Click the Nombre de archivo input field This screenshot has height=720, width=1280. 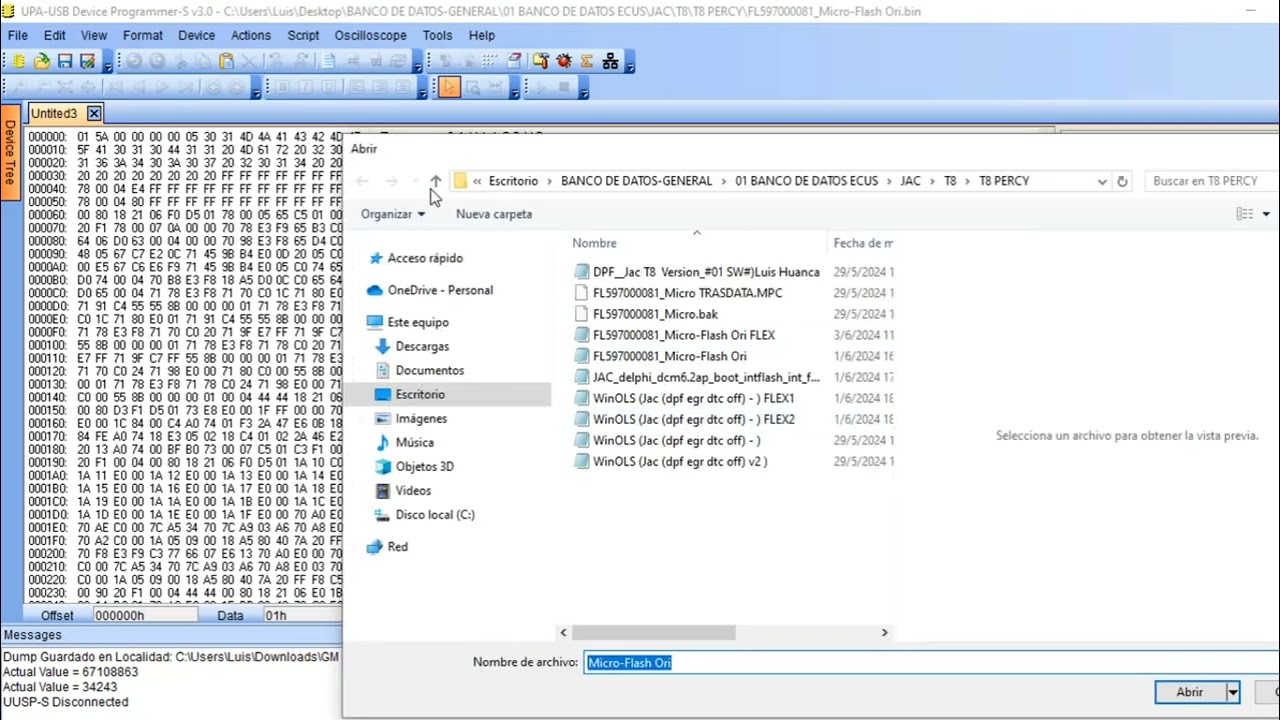(x=930, y=662)
